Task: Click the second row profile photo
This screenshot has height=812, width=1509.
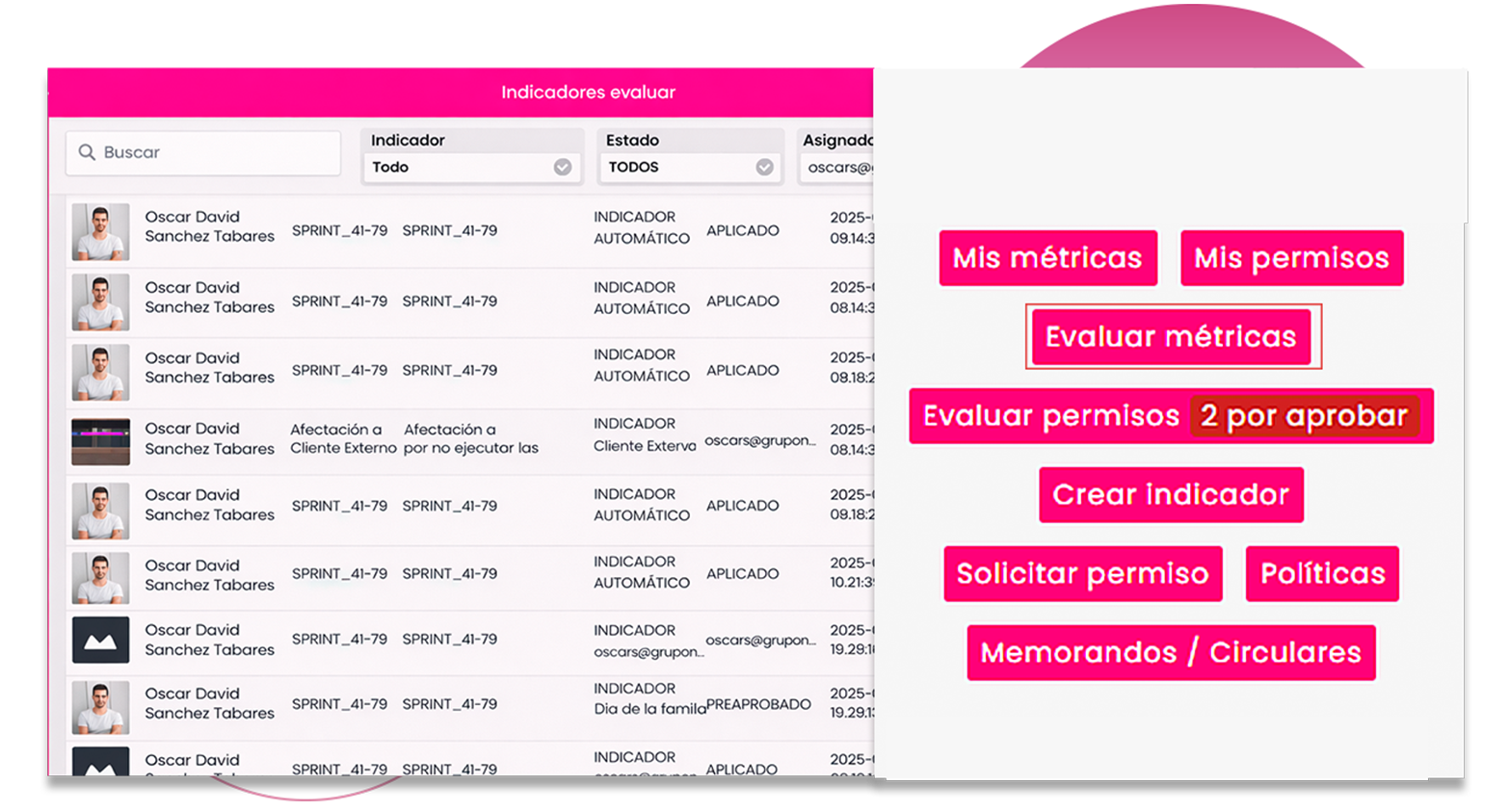Action: click(100, 302)
